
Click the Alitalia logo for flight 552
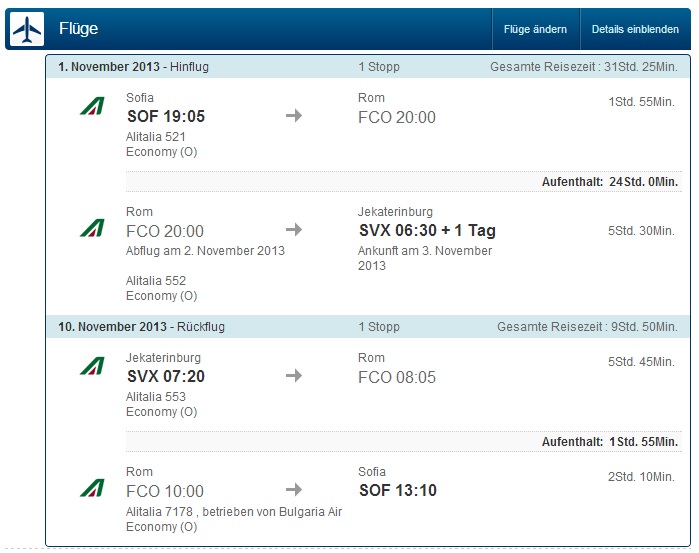92,228
